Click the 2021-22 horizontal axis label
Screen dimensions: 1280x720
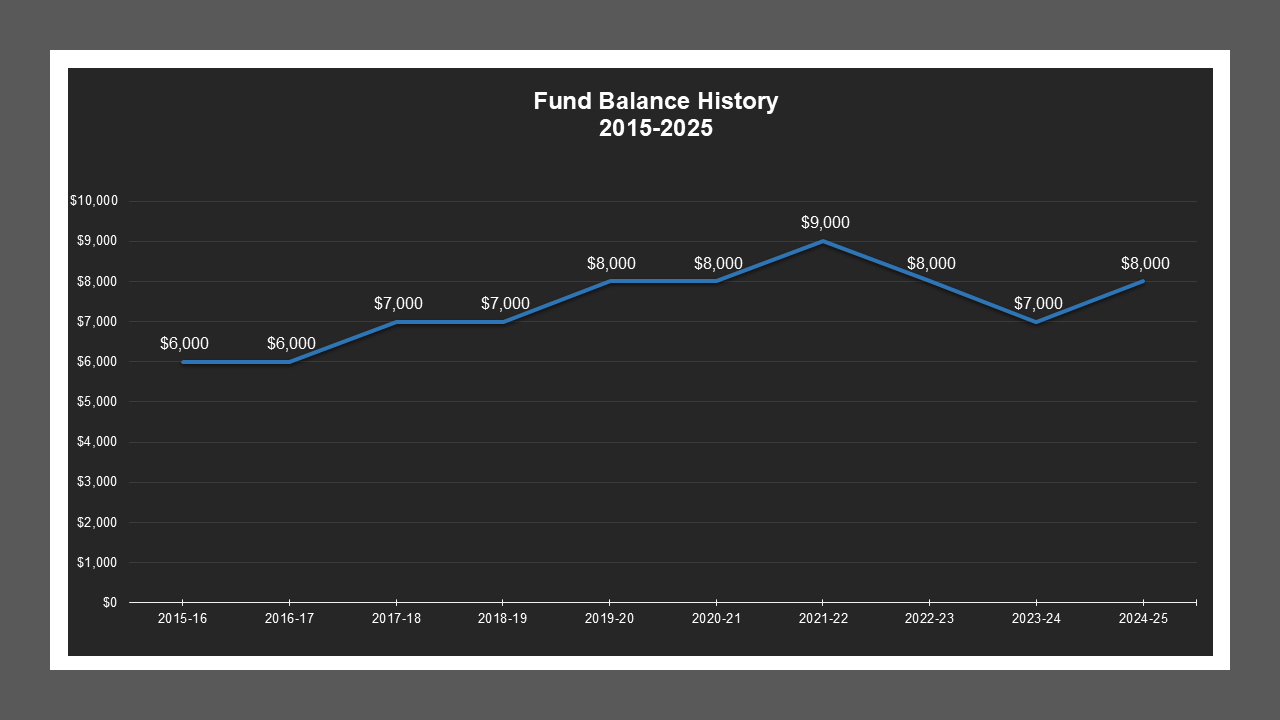pos(824,618)
